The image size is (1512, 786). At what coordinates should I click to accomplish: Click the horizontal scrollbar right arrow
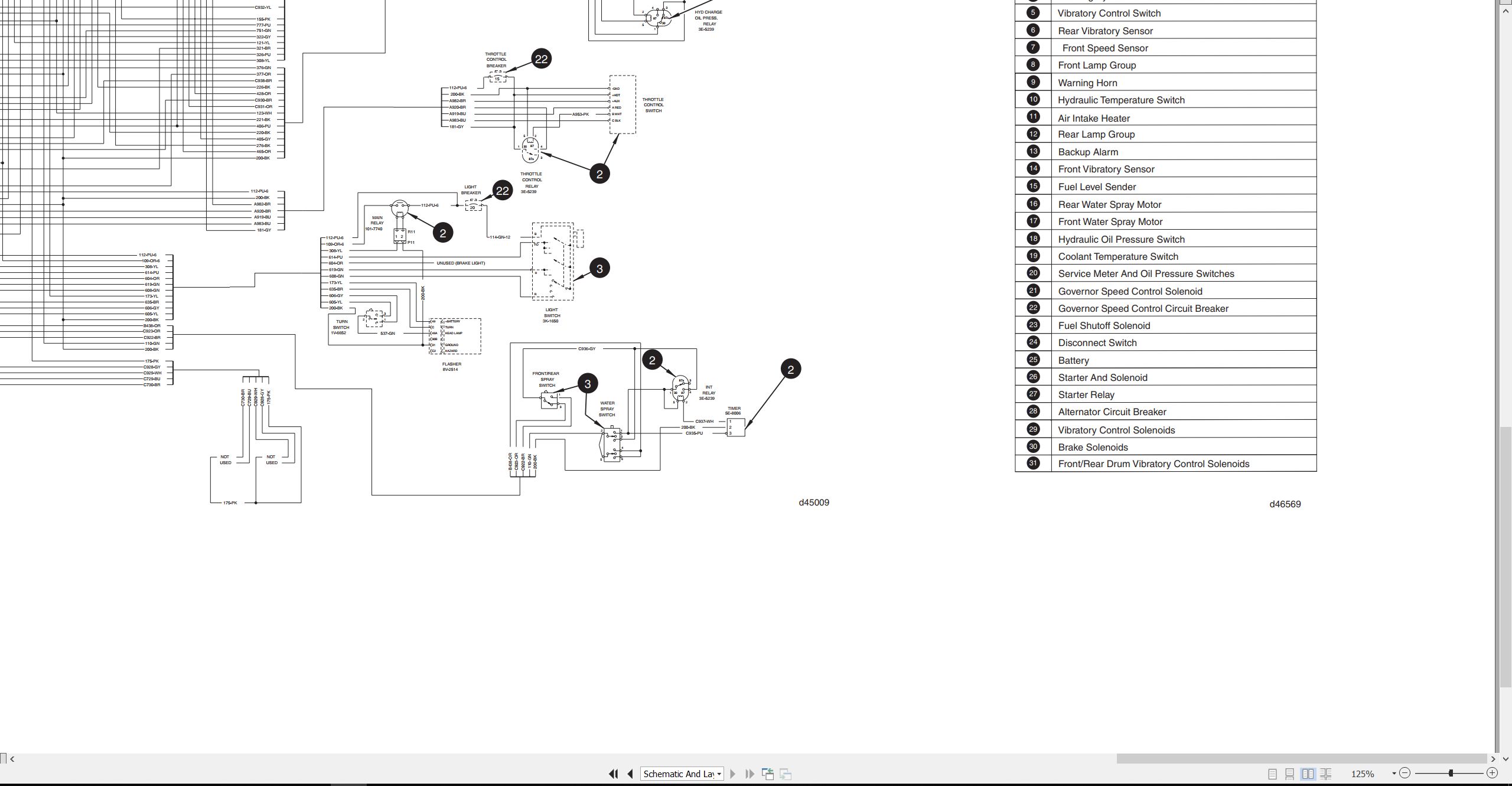[1493, 759]
